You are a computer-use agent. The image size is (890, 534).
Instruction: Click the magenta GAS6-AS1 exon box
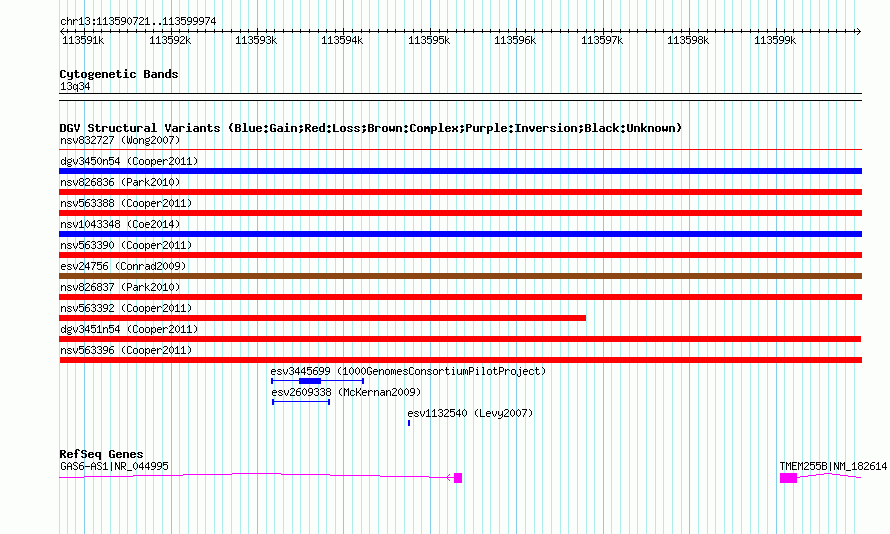point(458,478)
